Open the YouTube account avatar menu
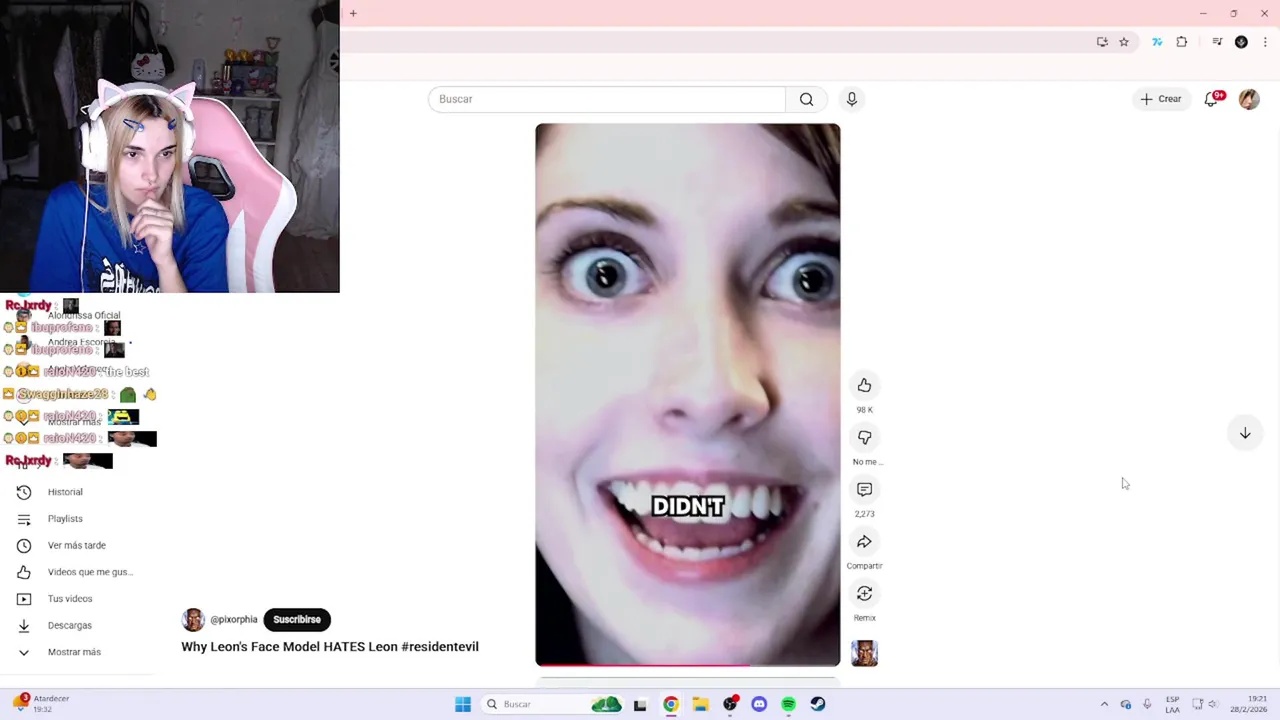Viewport: 1280px width, 720px height. 1249,99
